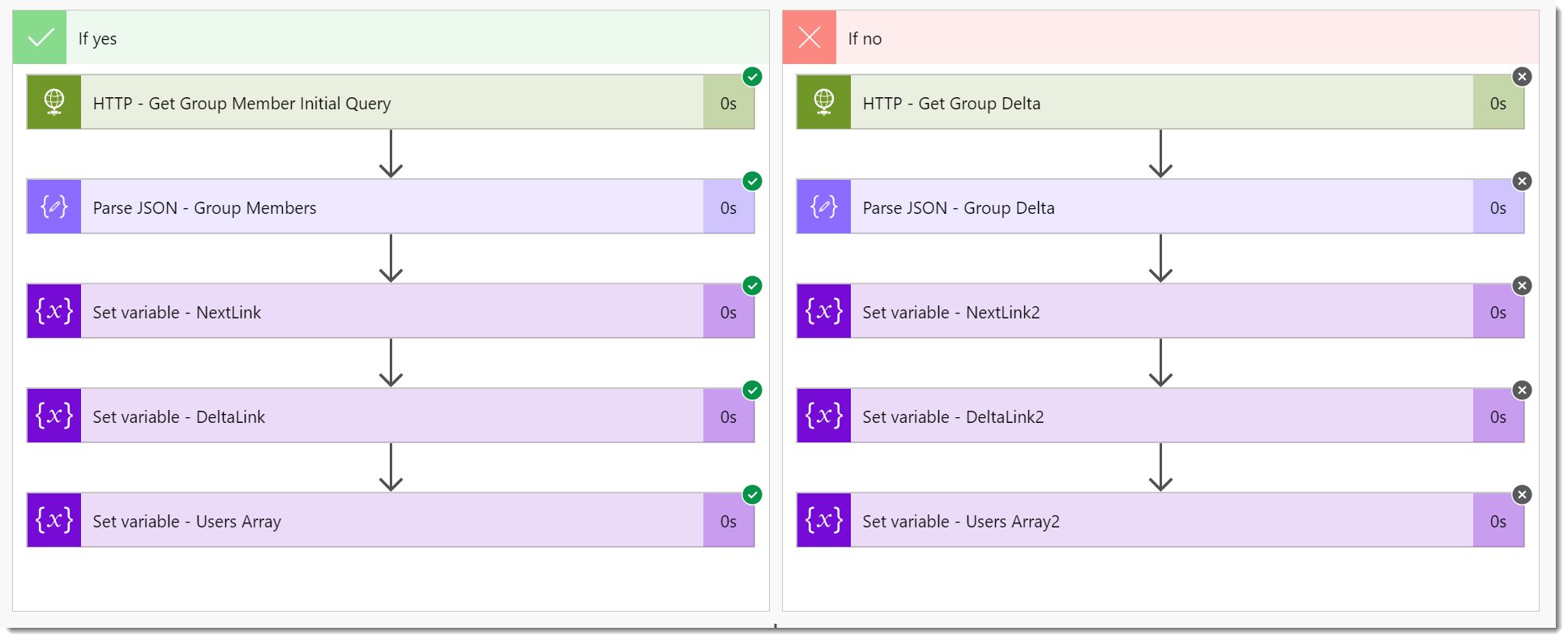Click 0s duration on Set variable - DeltaLink
This screenshot has height=640, width=1568.
point(728,417)
